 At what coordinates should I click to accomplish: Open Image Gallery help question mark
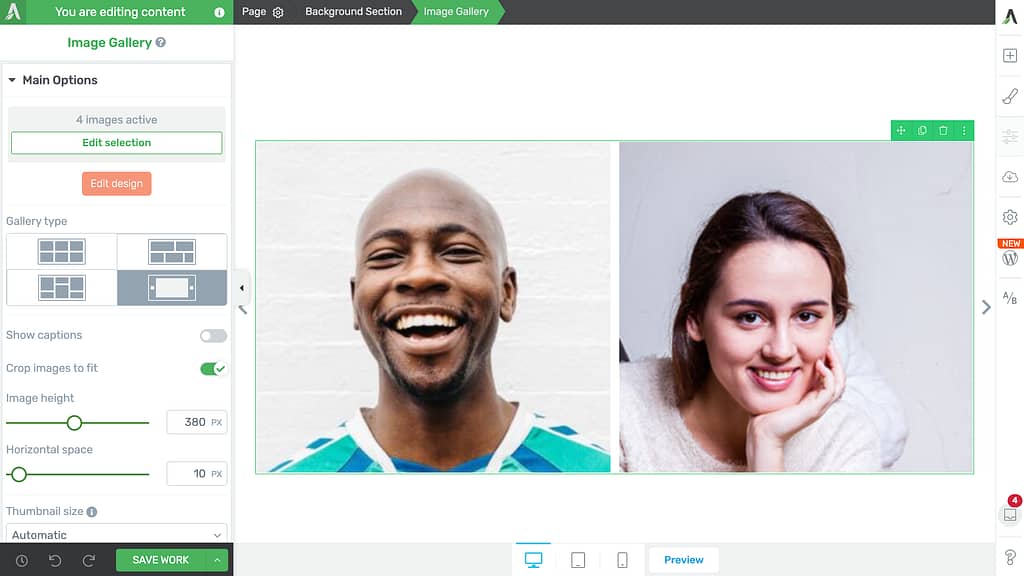coord(161,42)
